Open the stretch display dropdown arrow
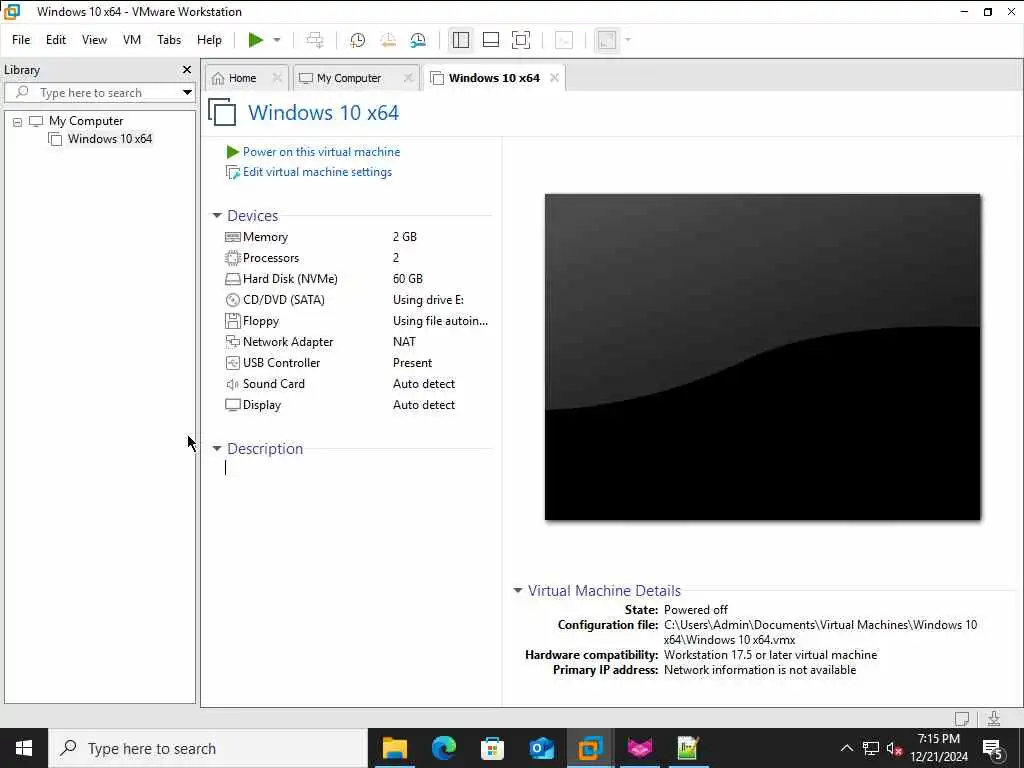The width and height of the screenshot is (1024, 768). click(x=628, y=40)
